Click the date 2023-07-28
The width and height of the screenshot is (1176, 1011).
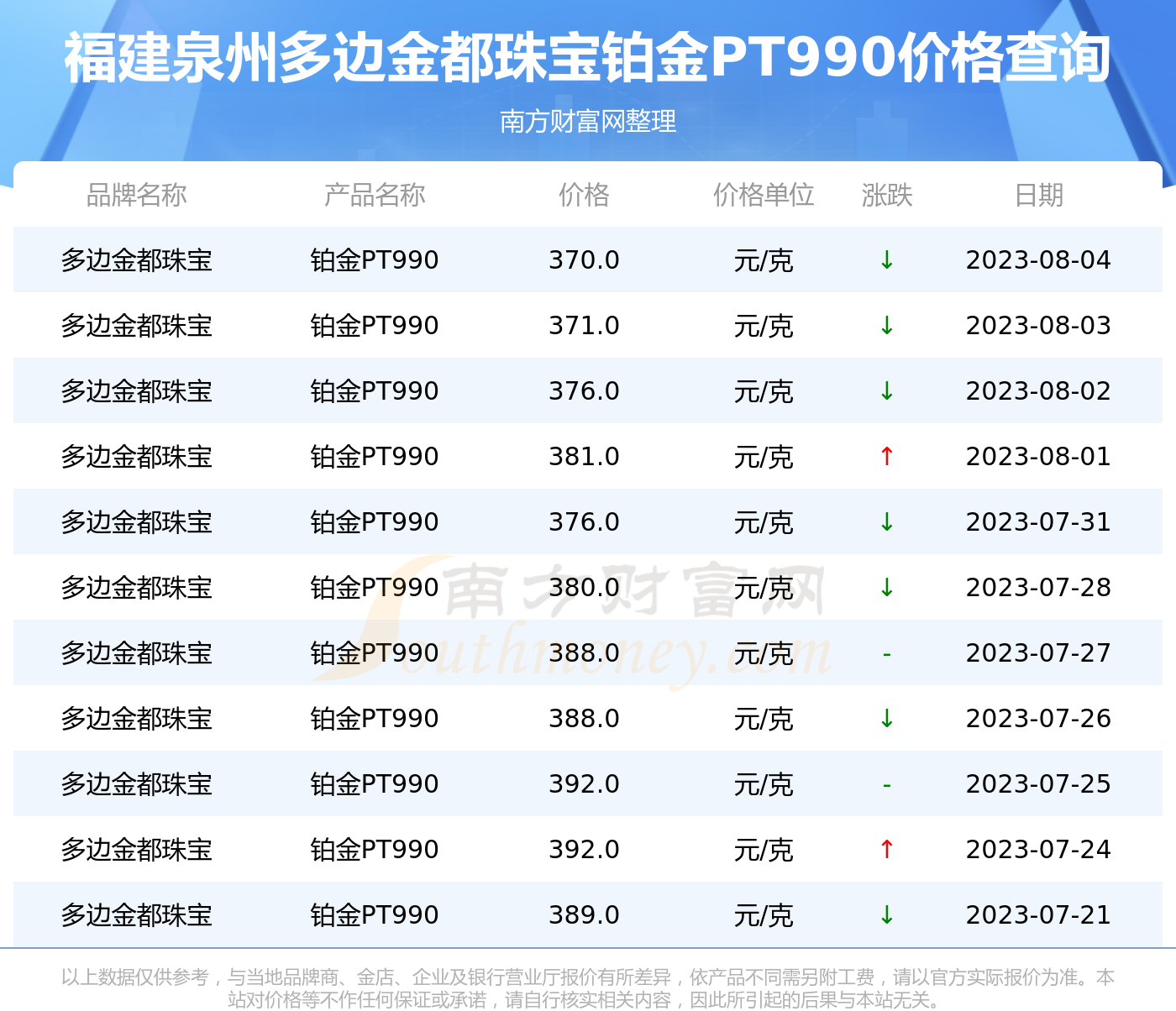click(x=1038, y=588)
